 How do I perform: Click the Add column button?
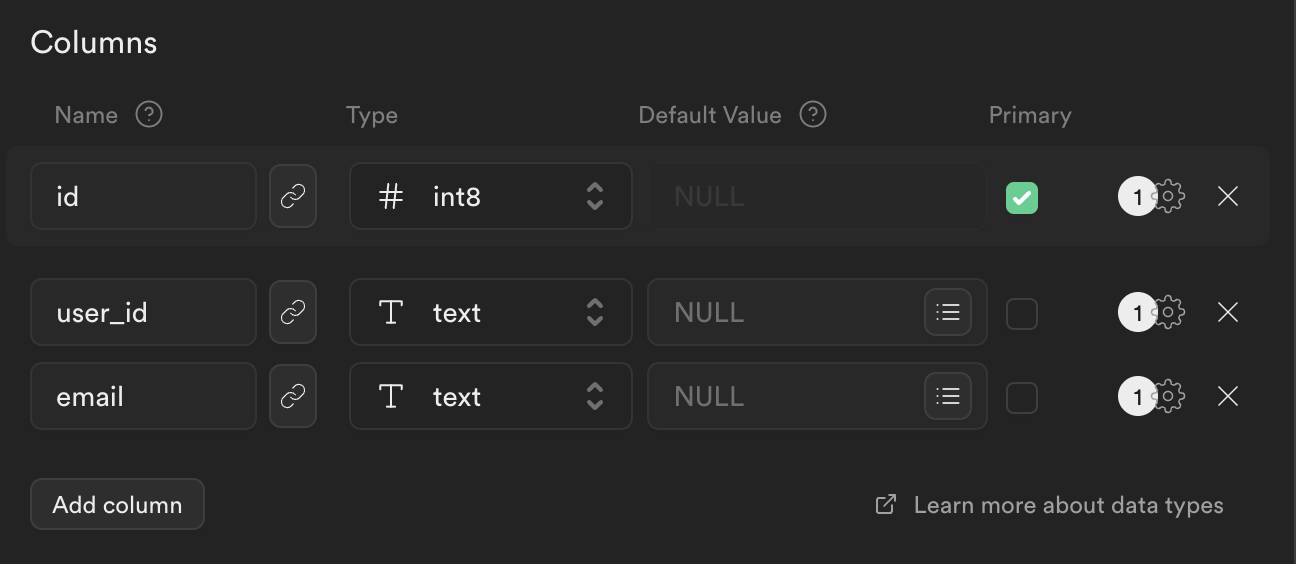(x=117, y=505)
